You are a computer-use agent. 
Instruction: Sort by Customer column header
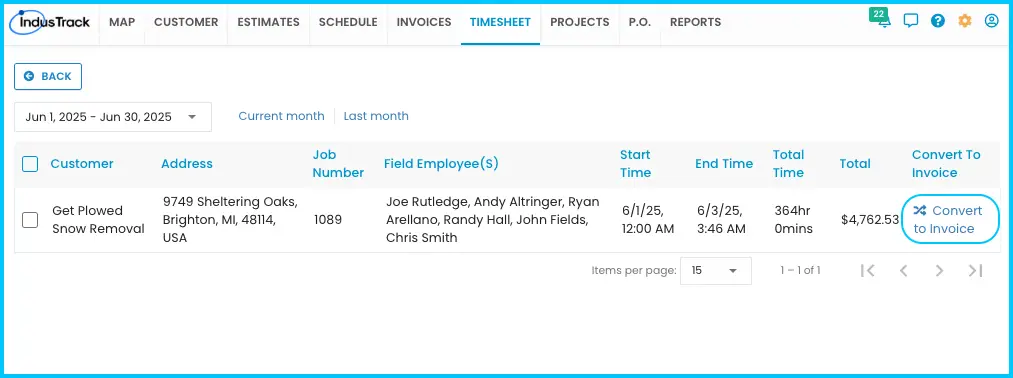[82, 164]
